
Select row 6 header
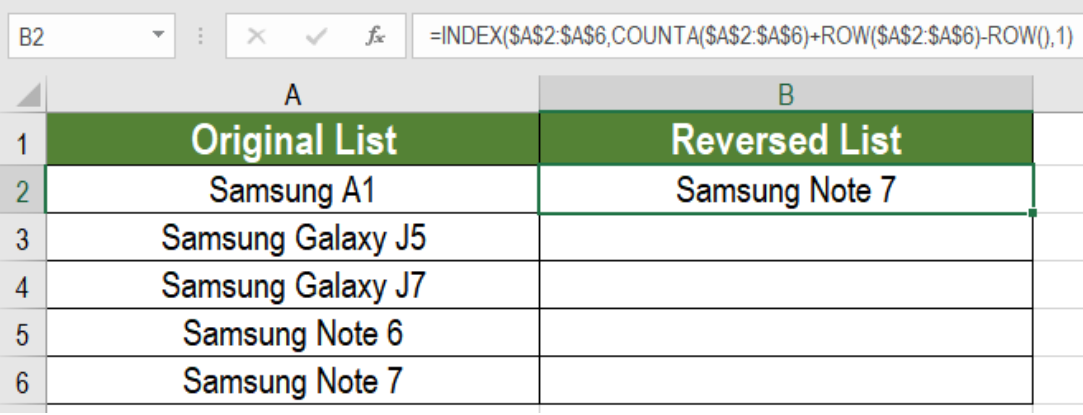tap(23, 380)
